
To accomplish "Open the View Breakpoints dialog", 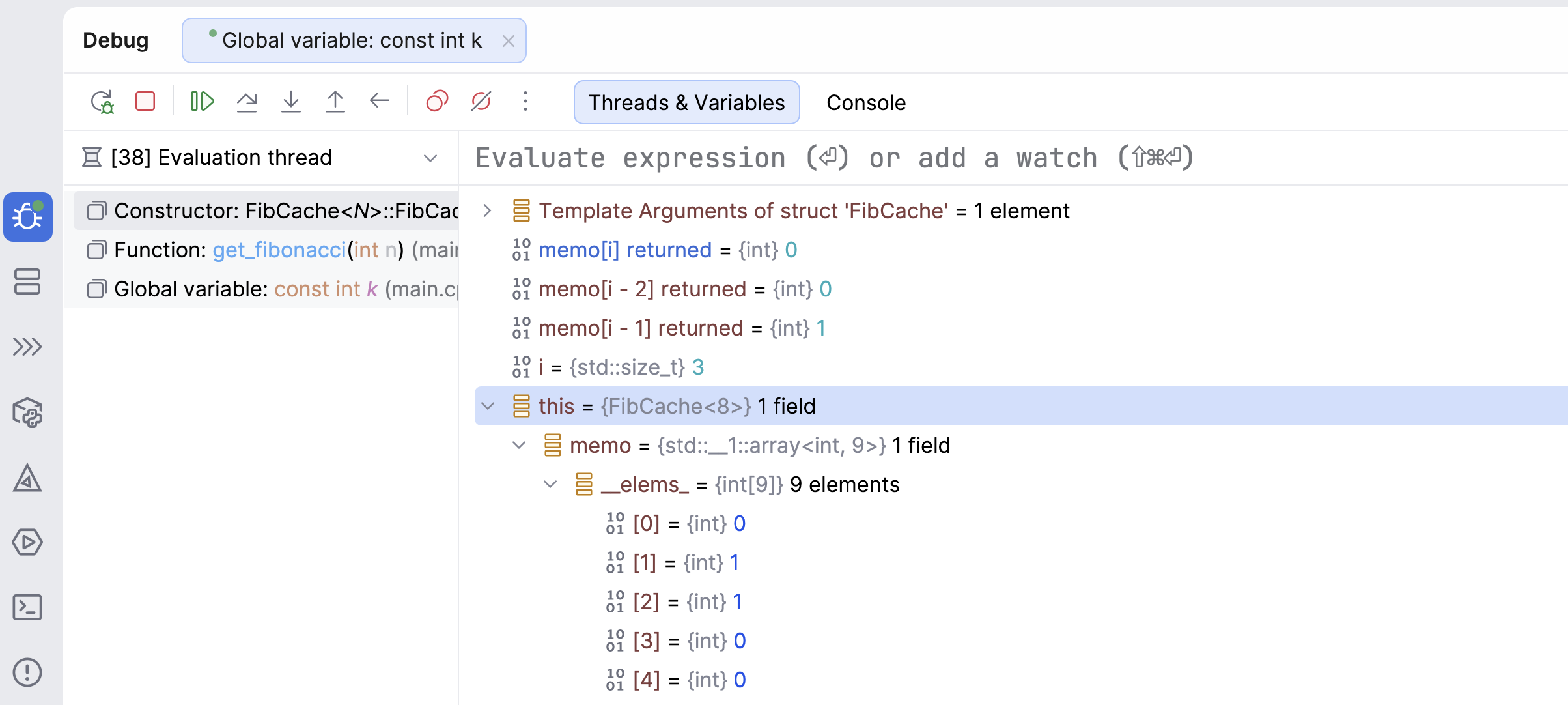I will 436,102.
